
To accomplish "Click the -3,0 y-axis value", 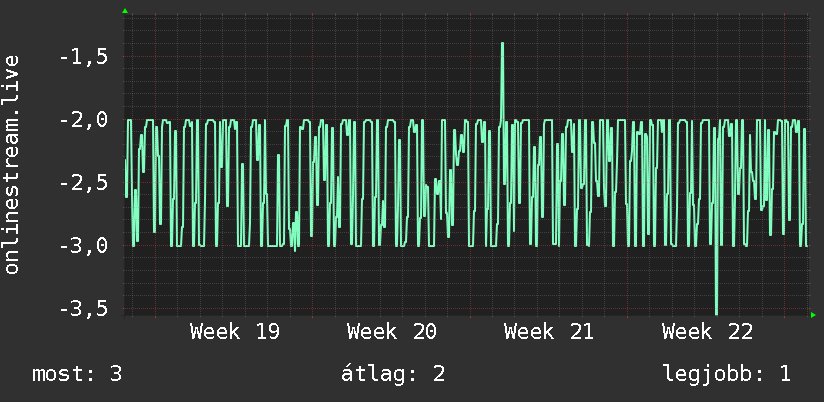I will (84, 246).
